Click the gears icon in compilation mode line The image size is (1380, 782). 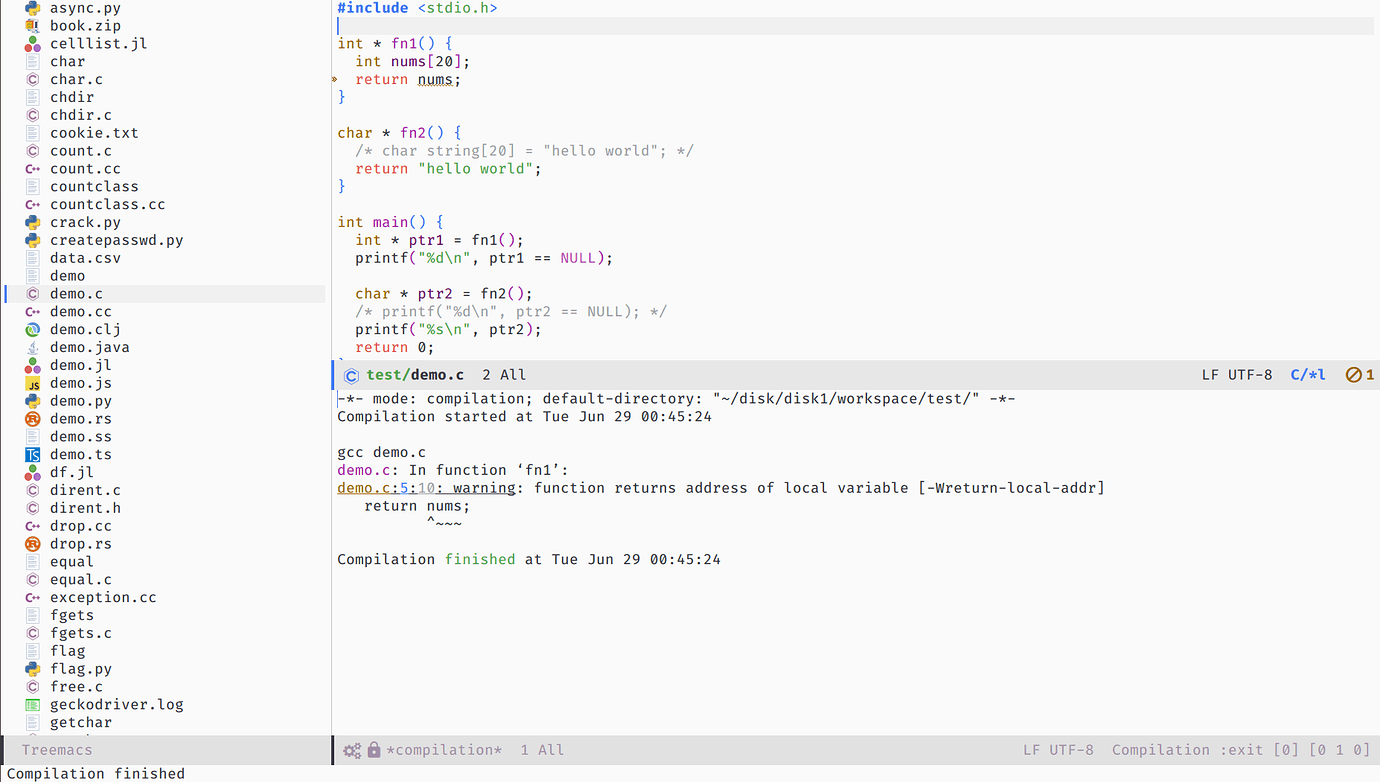pos(351,749)
